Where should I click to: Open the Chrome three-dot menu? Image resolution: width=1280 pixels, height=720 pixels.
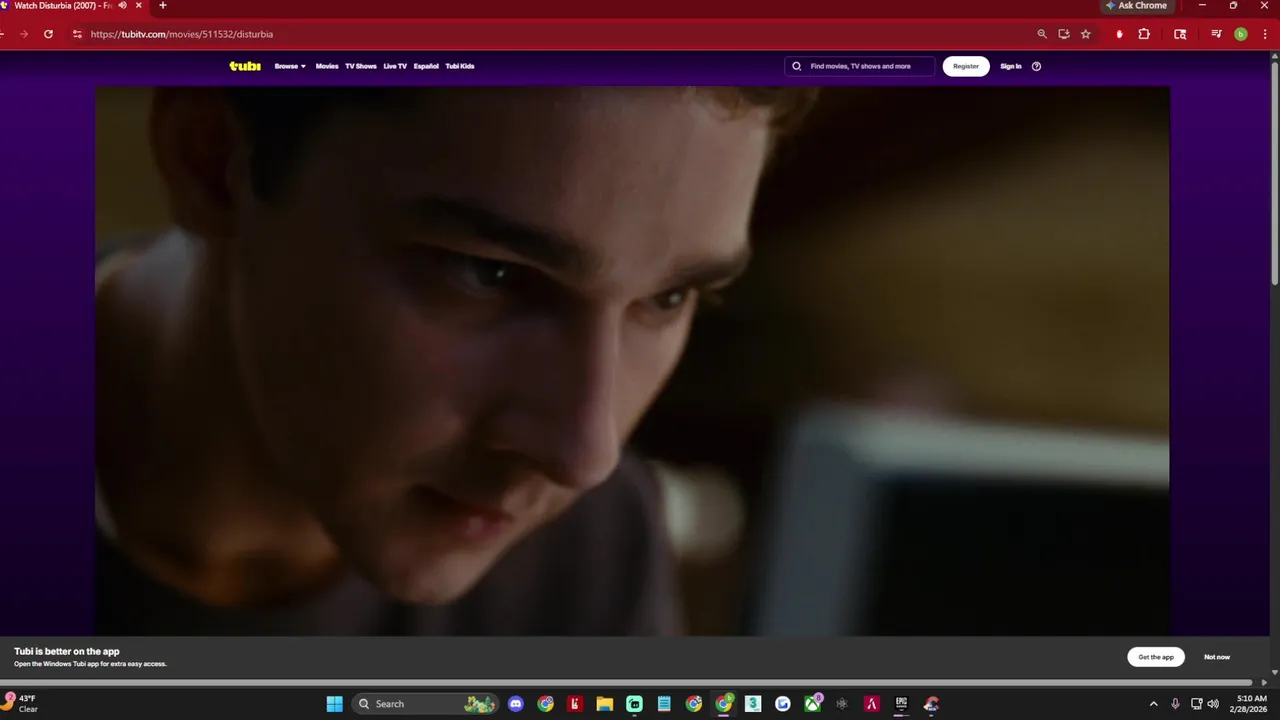coord(1265,34)
